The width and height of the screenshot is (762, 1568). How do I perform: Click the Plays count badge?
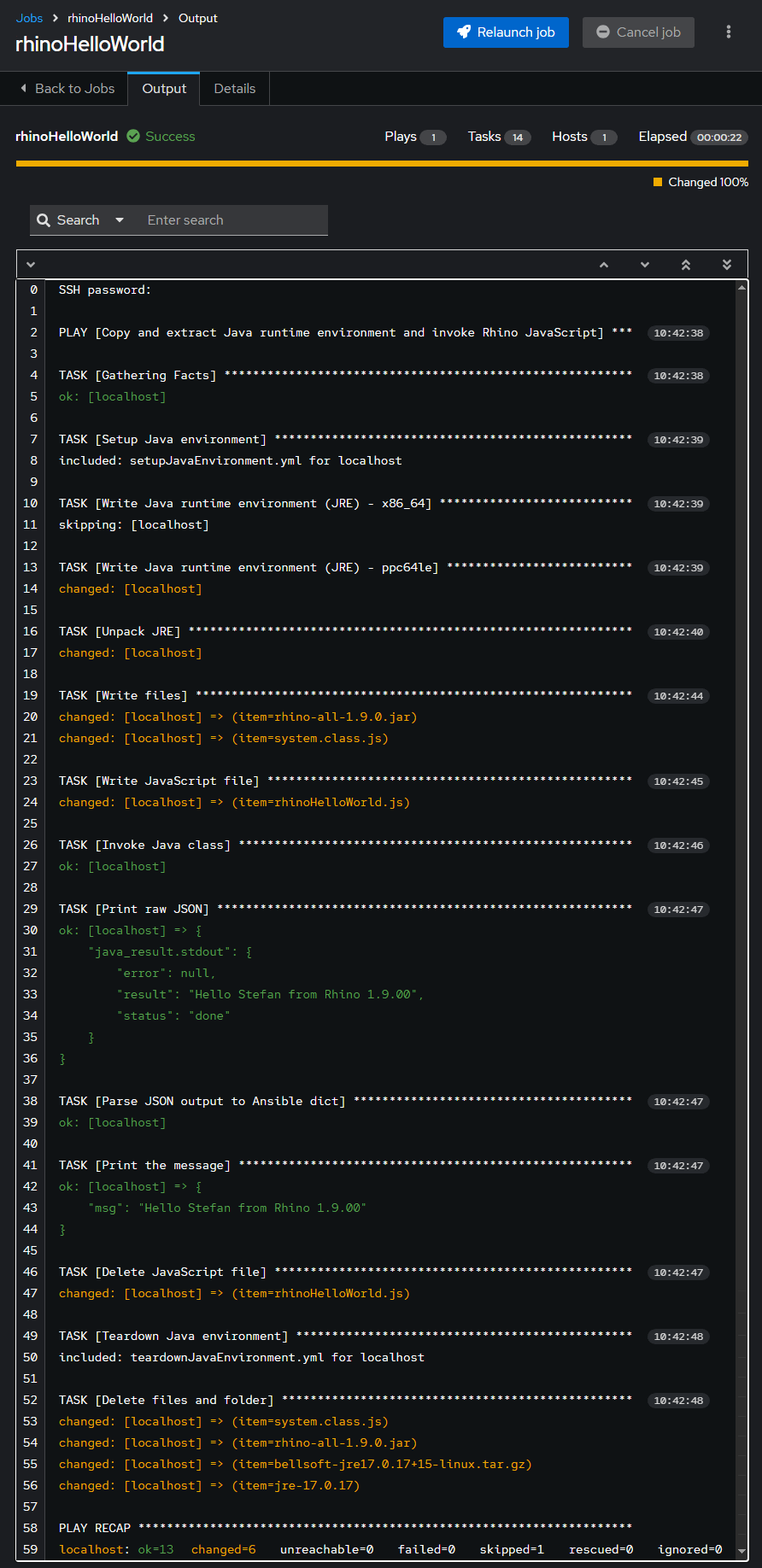click(433, 137)
